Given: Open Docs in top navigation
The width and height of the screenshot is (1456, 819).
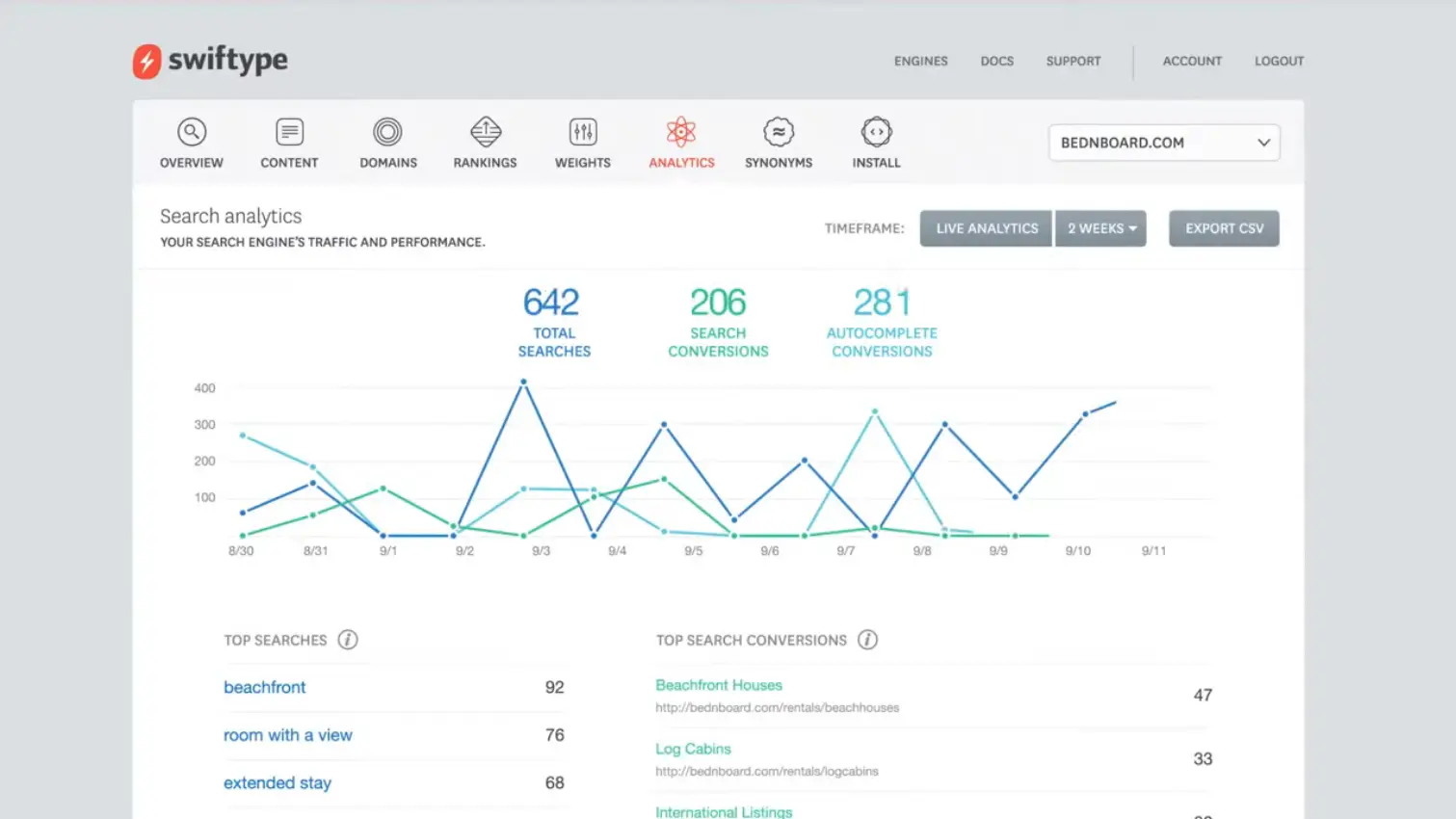Looking at the screenshot, I should pyautogui.click(x=997, y=61).
